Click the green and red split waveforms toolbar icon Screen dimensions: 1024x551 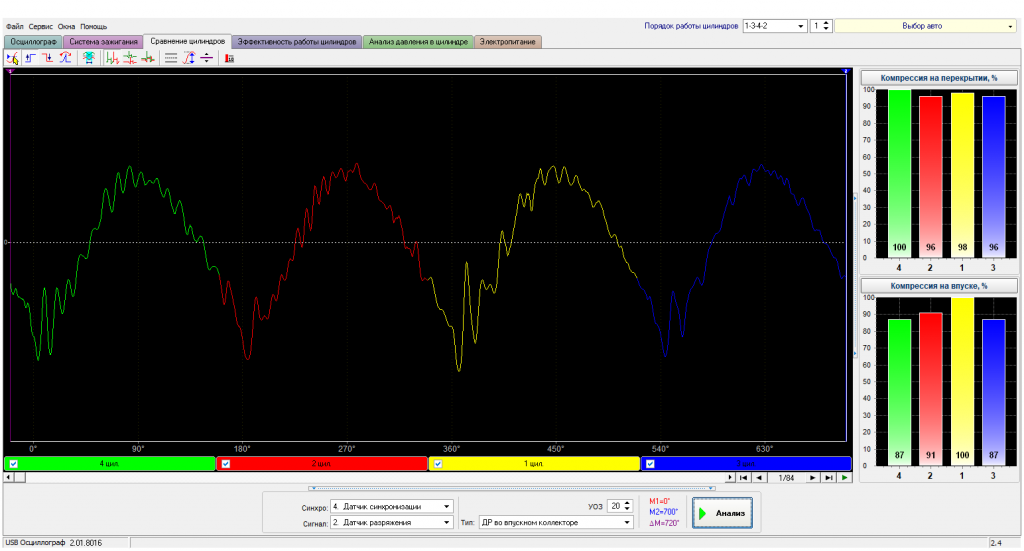[130, 58]
